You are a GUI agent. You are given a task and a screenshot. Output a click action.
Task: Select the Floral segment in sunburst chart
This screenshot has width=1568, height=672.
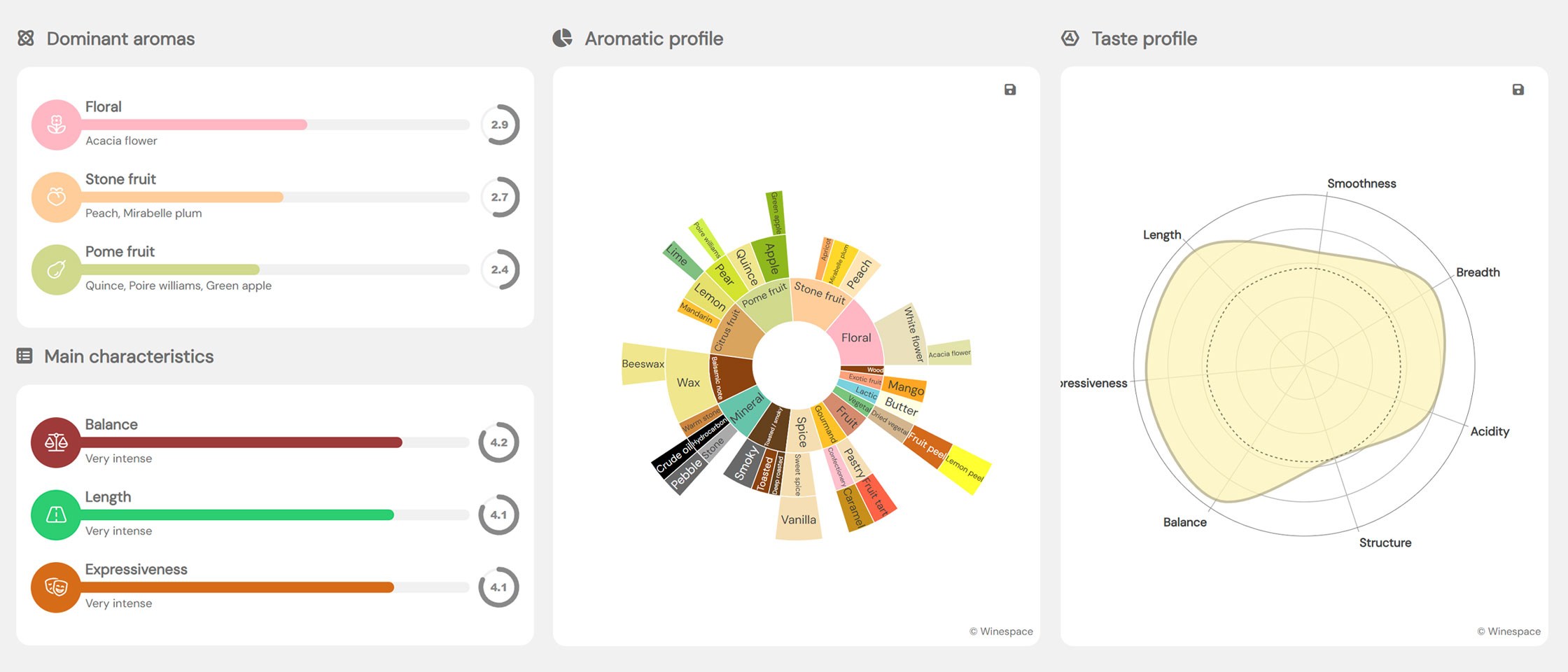coord(857,336)
